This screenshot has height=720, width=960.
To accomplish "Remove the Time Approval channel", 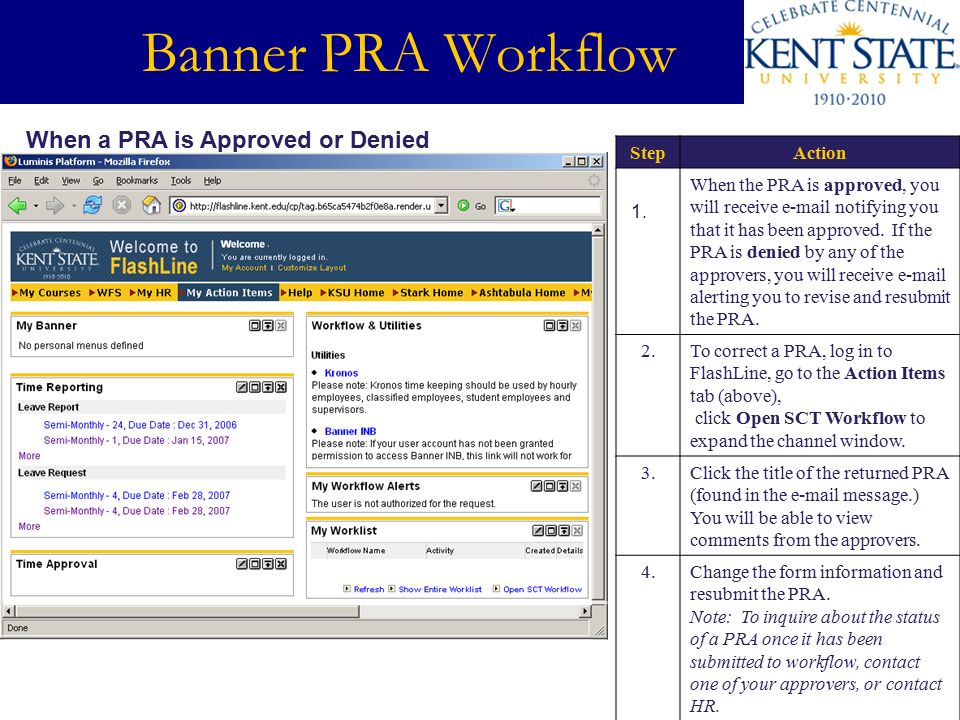I will [280, 564].
